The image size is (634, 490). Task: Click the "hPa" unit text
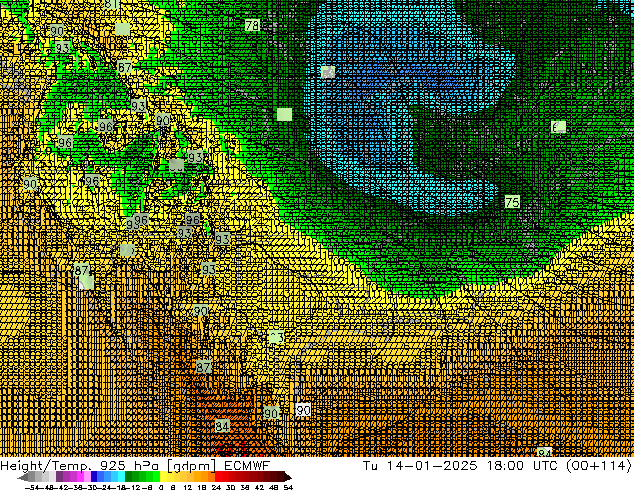[x=146, y=466]
